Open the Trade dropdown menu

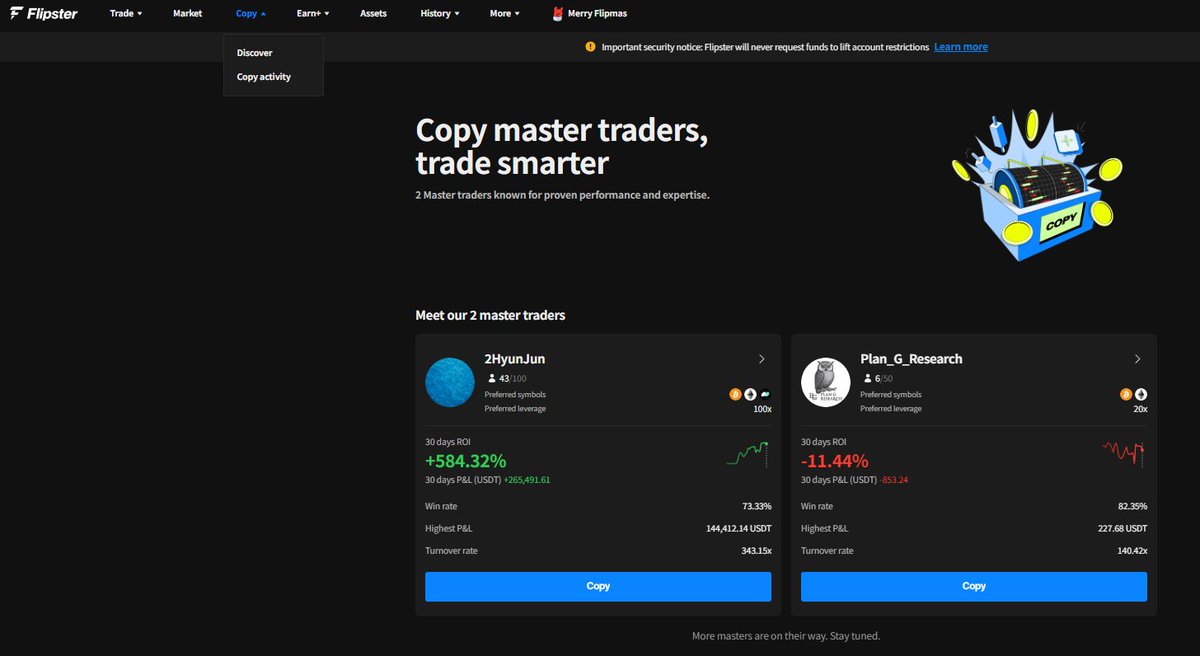tap(126, 14)
